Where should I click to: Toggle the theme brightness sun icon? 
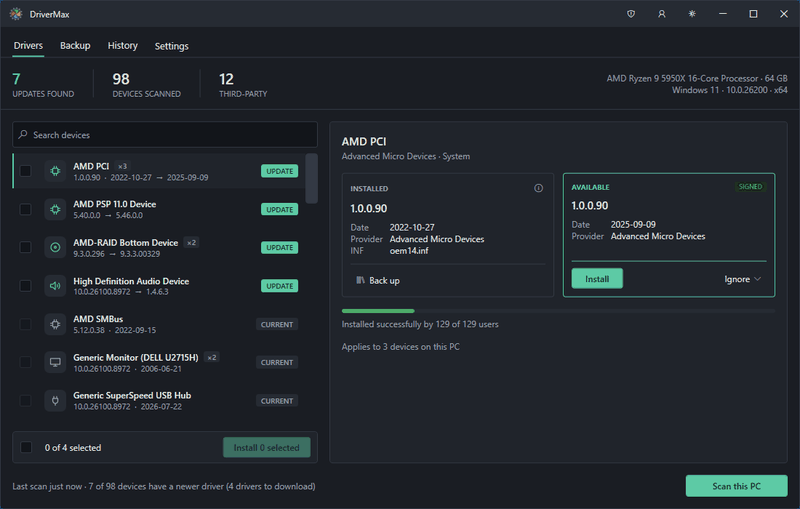[692, 14]
